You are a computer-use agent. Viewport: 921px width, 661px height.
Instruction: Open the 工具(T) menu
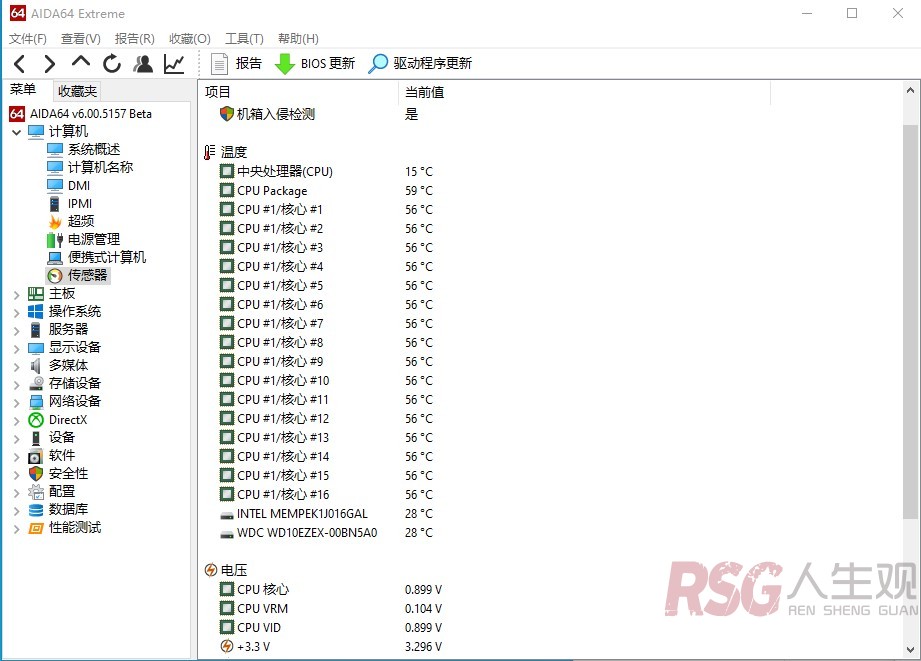(244, 39)
